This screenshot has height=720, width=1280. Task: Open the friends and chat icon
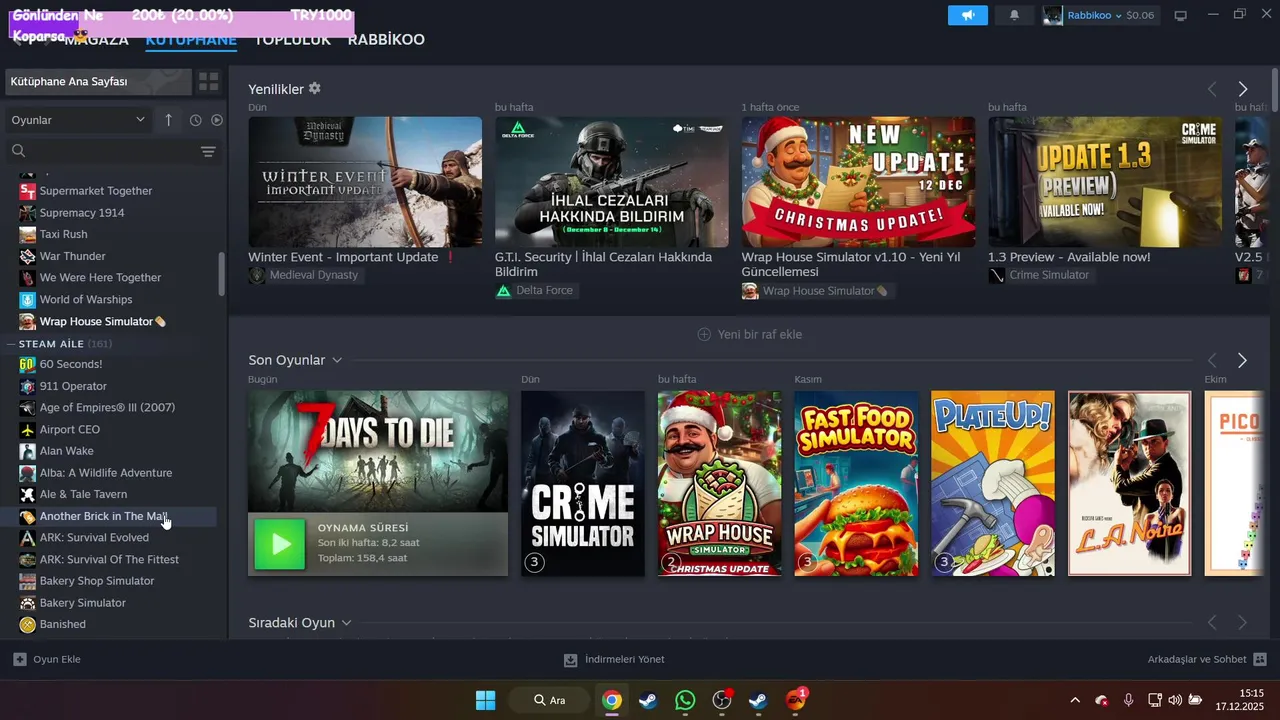point(1260,659)
